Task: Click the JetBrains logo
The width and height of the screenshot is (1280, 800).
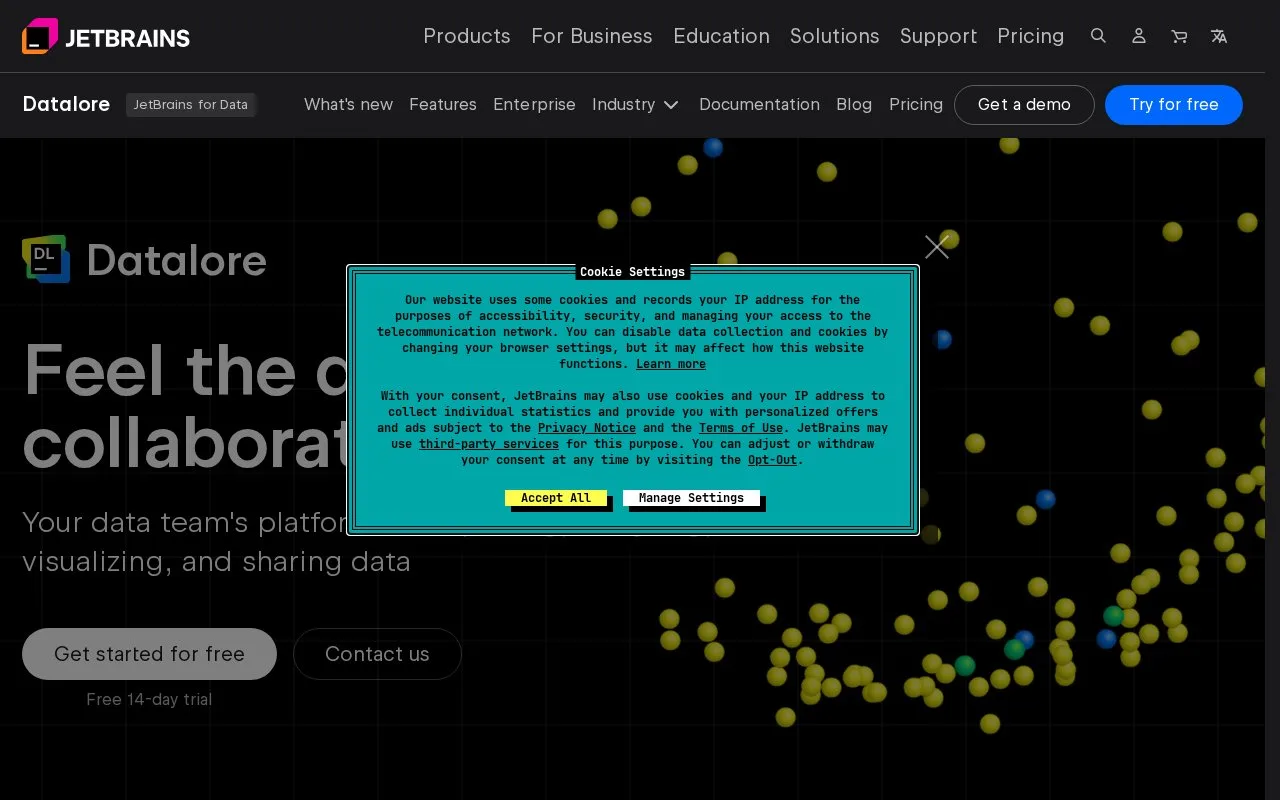Action: (x=106, y=37)
